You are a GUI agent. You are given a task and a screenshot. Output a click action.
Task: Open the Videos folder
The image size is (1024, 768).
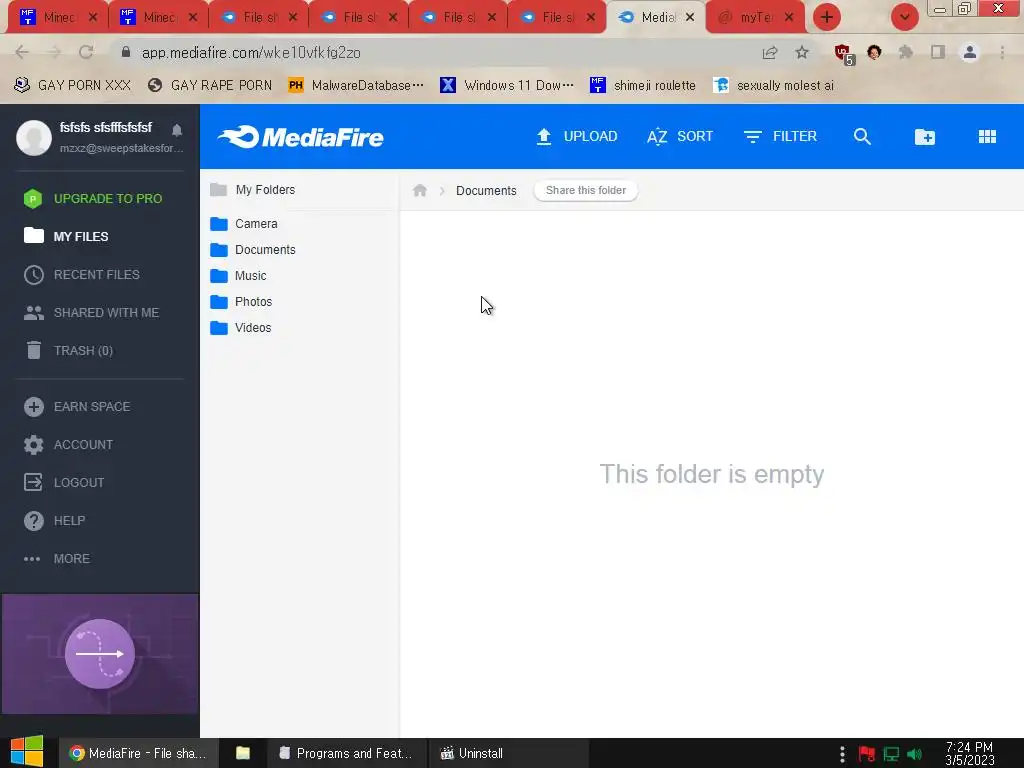point(241,328)
